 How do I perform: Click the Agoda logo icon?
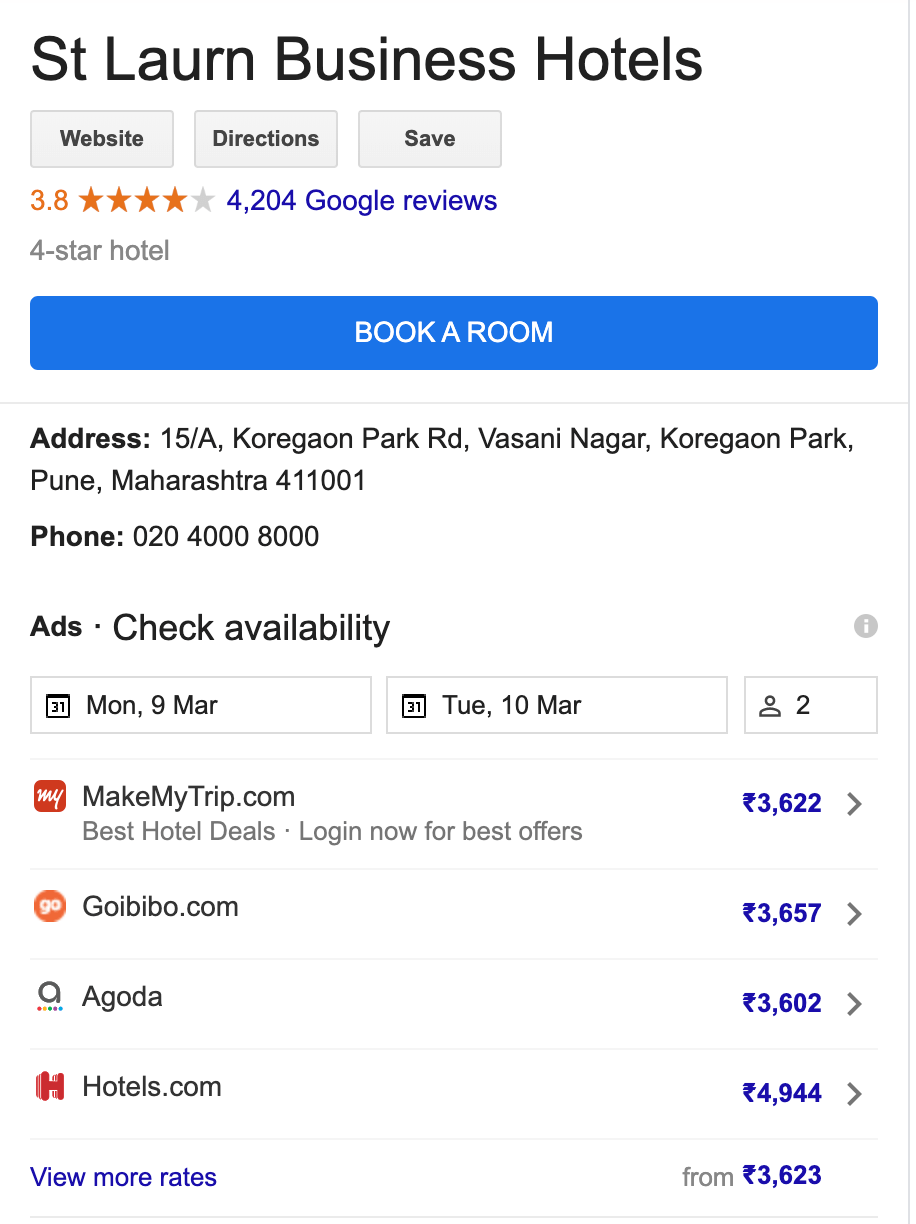[50, 996]
